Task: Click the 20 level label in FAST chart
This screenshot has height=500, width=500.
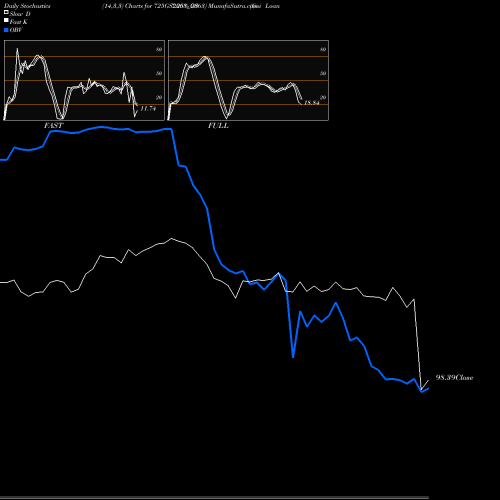Action: (159, 97)
